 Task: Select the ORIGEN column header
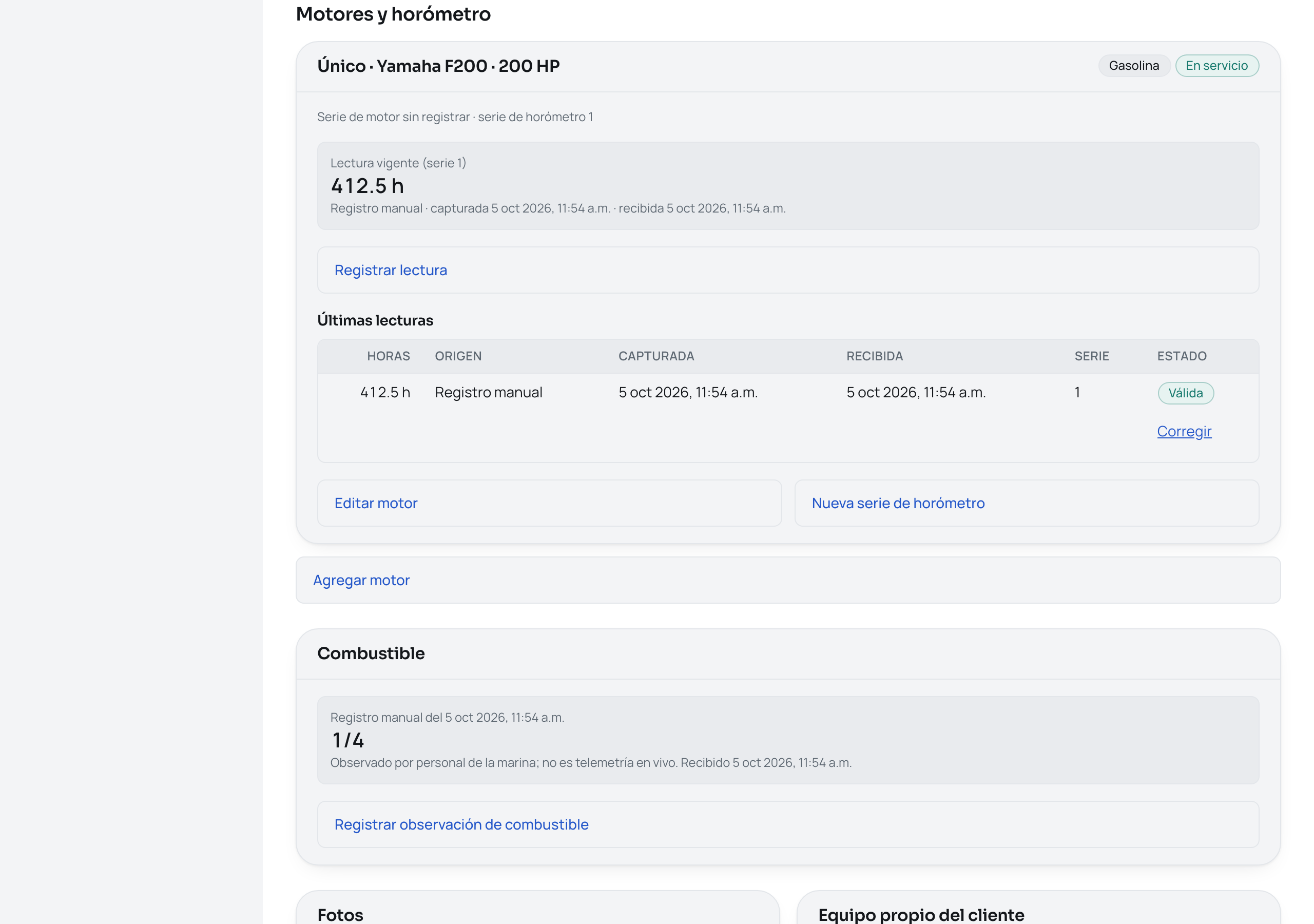point(458,356)
